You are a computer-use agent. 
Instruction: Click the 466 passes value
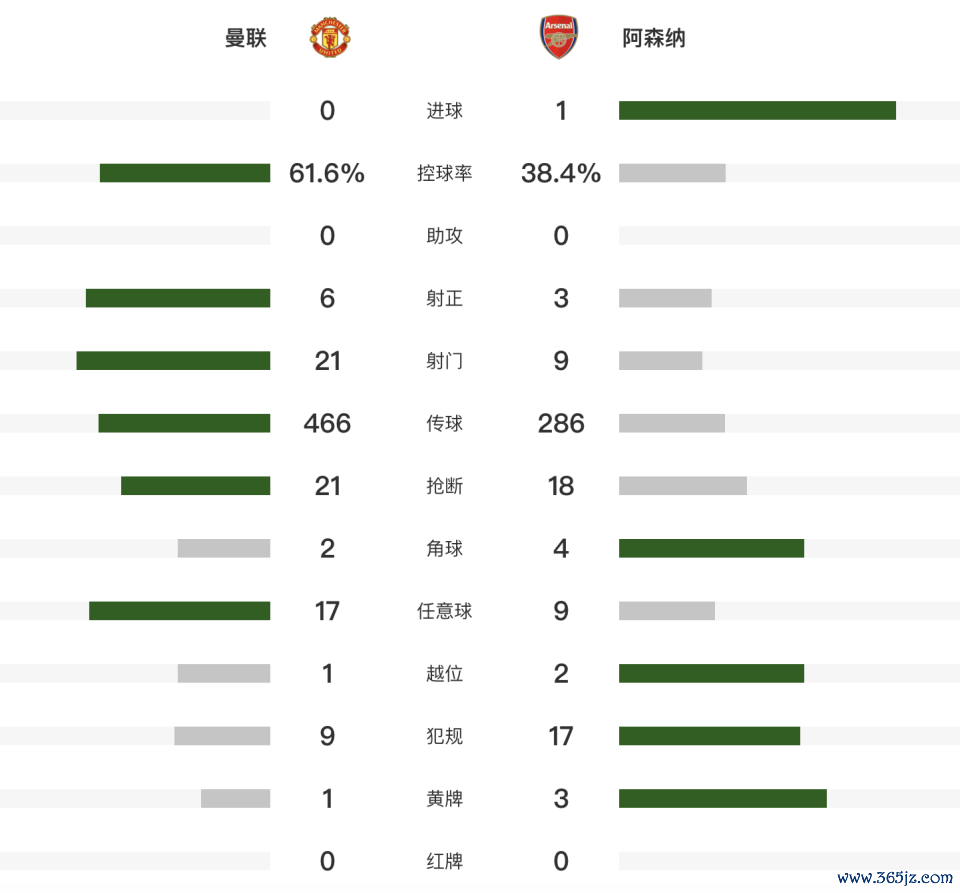click(327, 424)
